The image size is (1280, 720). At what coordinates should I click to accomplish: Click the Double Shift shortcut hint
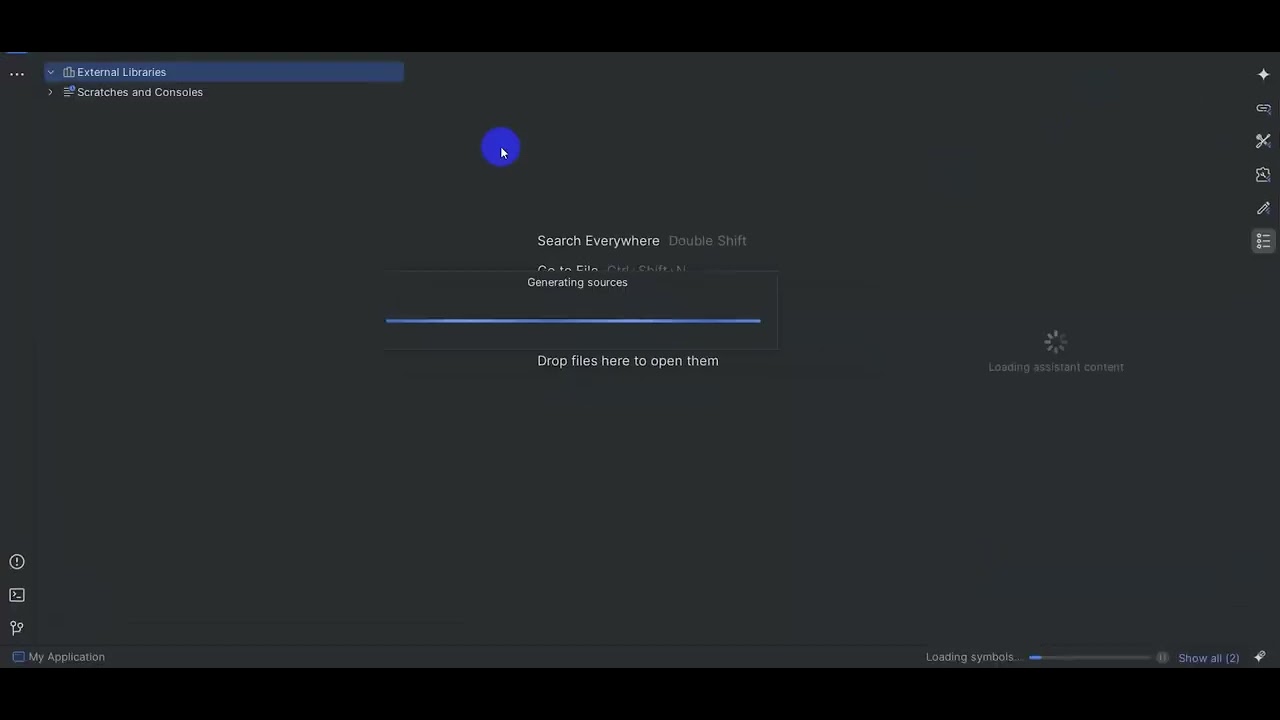coord(707,241)
